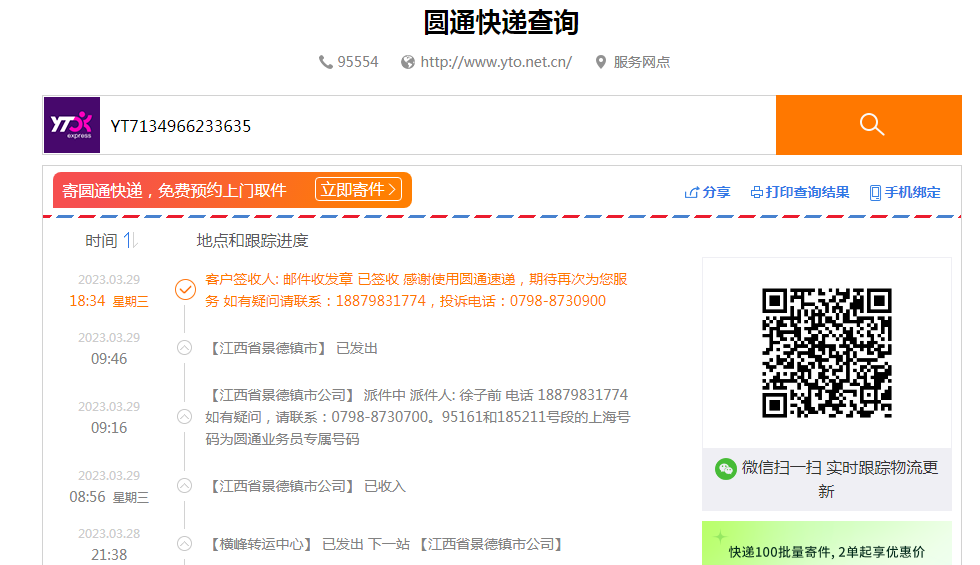980x565 pixels.
Task: Open the http://www.yto.net.cn/ link
Action: 496,62
